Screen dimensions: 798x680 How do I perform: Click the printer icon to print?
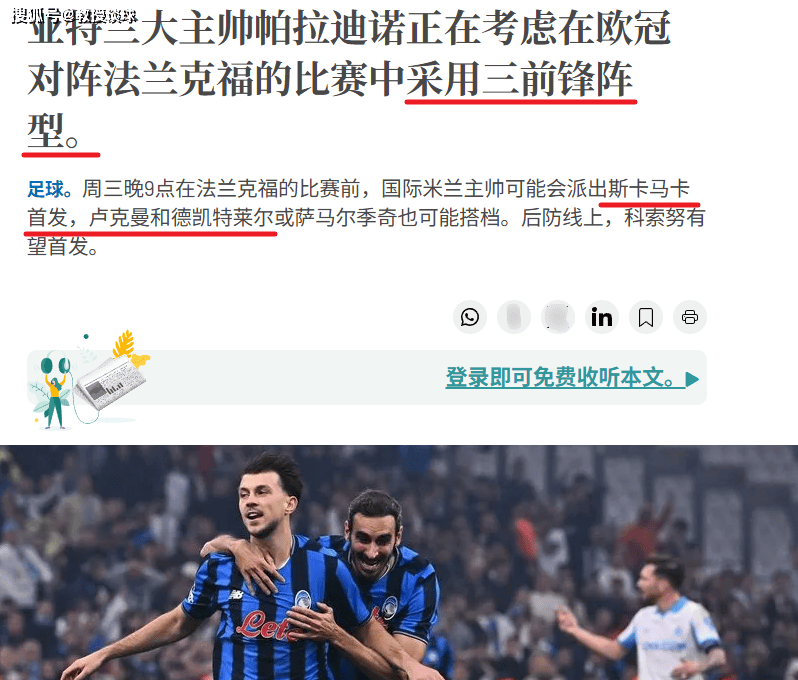point(690,317)
